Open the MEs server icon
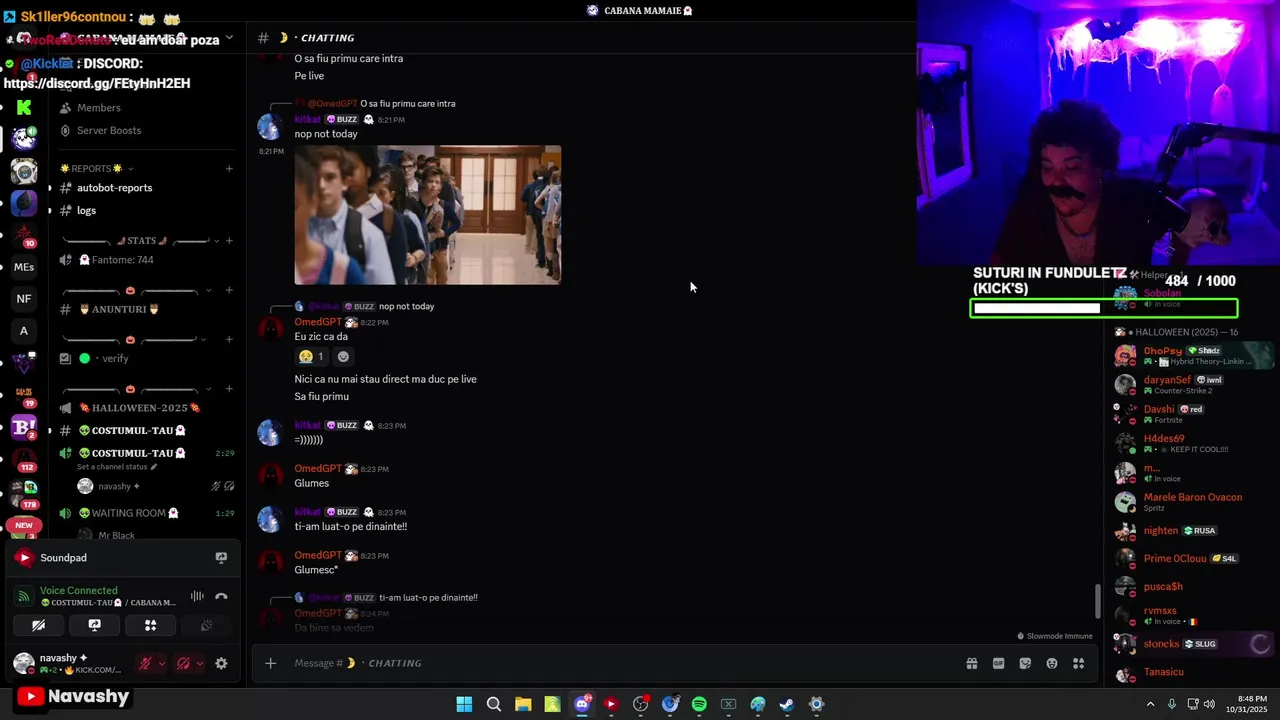The image size is (1280, 720). point(24,267)
